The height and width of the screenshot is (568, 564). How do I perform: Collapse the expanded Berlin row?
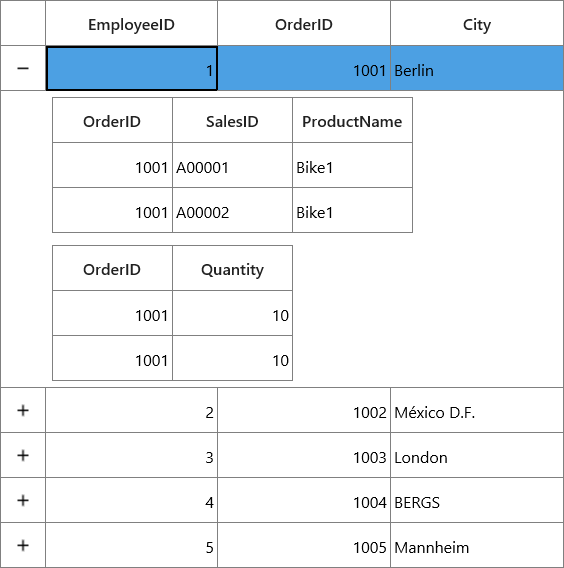coord(23,68)
